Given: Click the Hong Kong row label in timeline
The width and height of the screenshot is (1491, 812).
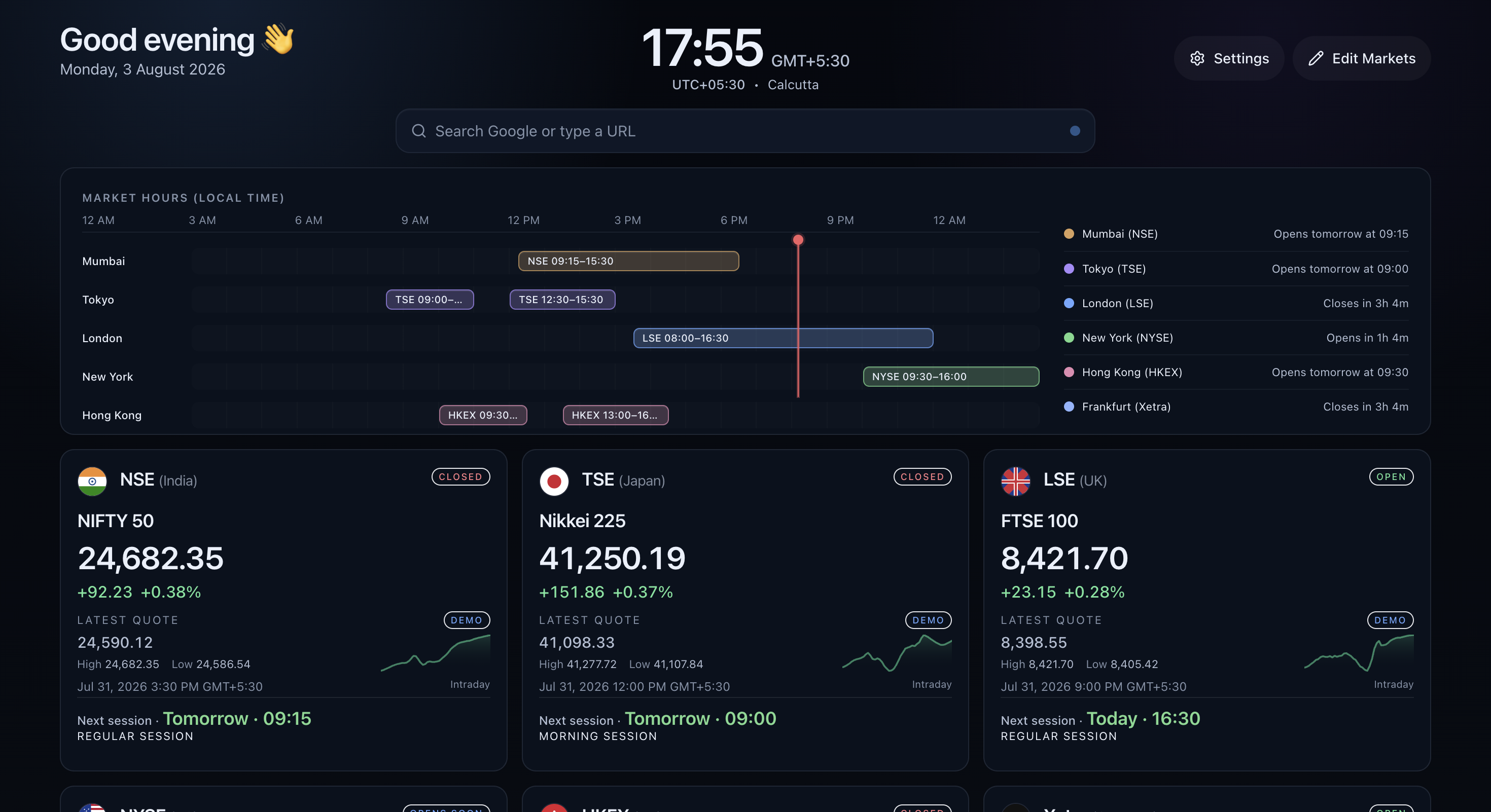Looking at the screenshot, I should pos(112,415).
